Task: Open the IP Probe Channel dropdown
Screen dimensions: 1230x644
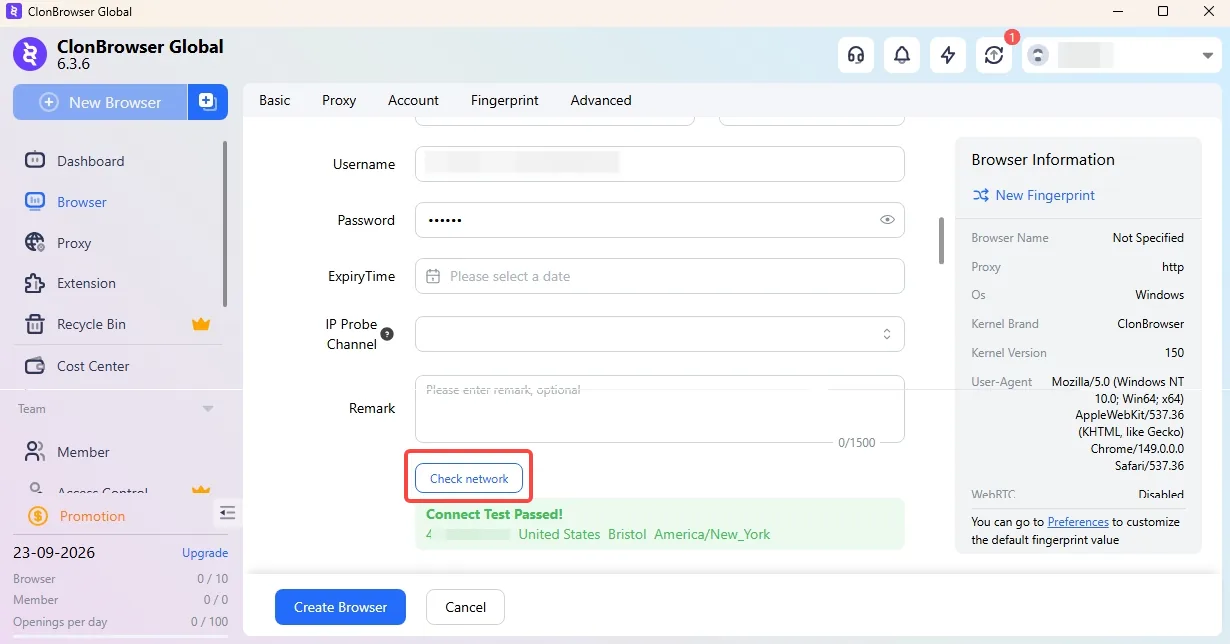Action: point(660,334)
